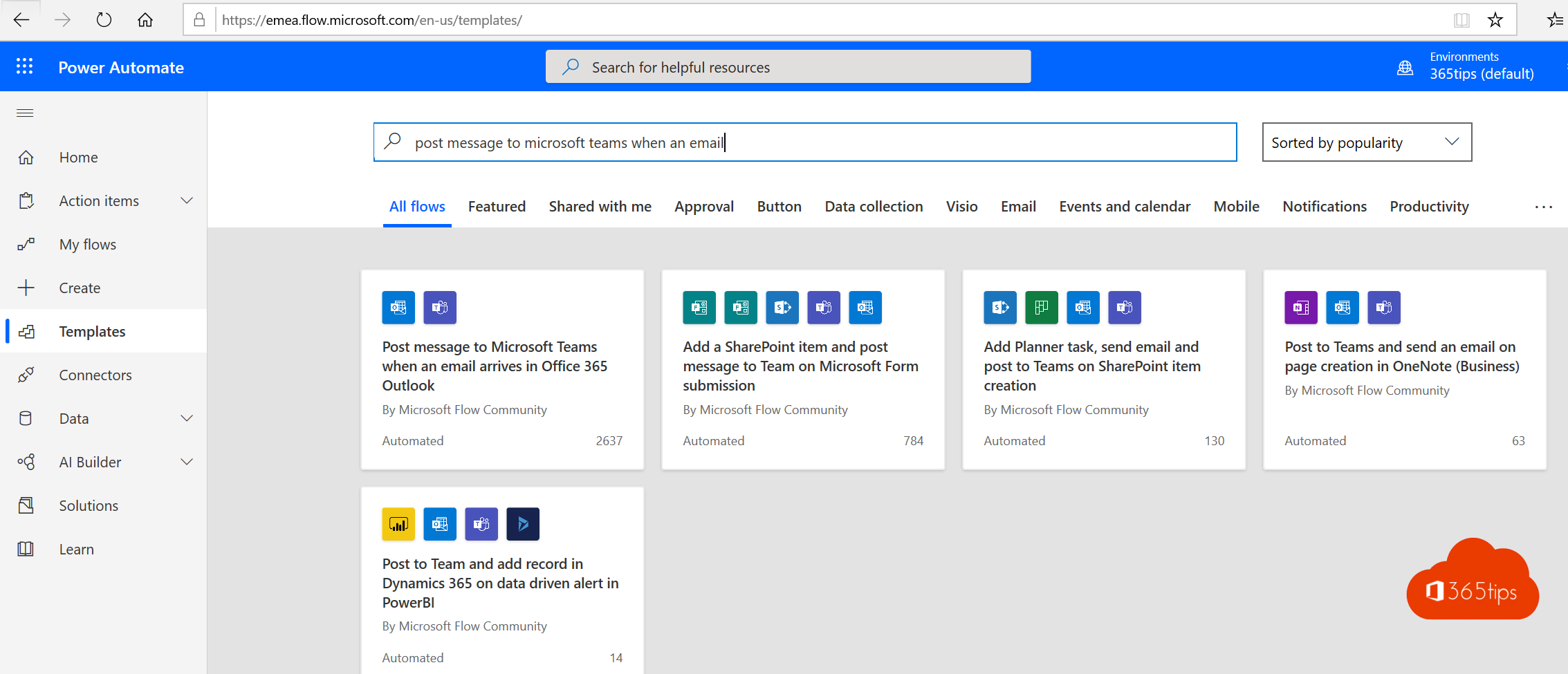The image size is (1568, 674).
Task: Open 365tips (default) environment selector
Action: coord(1482,66)
